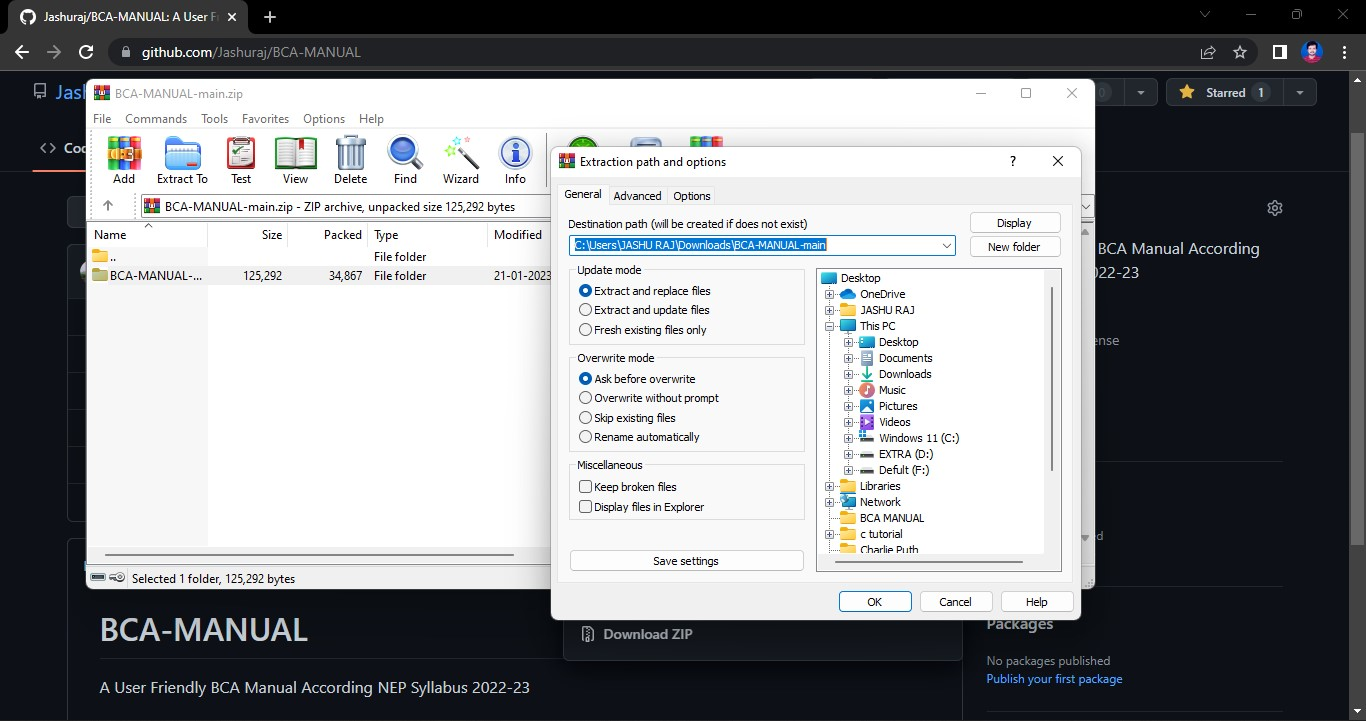1366x721 pixels.
Task: Click the gear icon beside About on GitHub
Action: 1274,208
